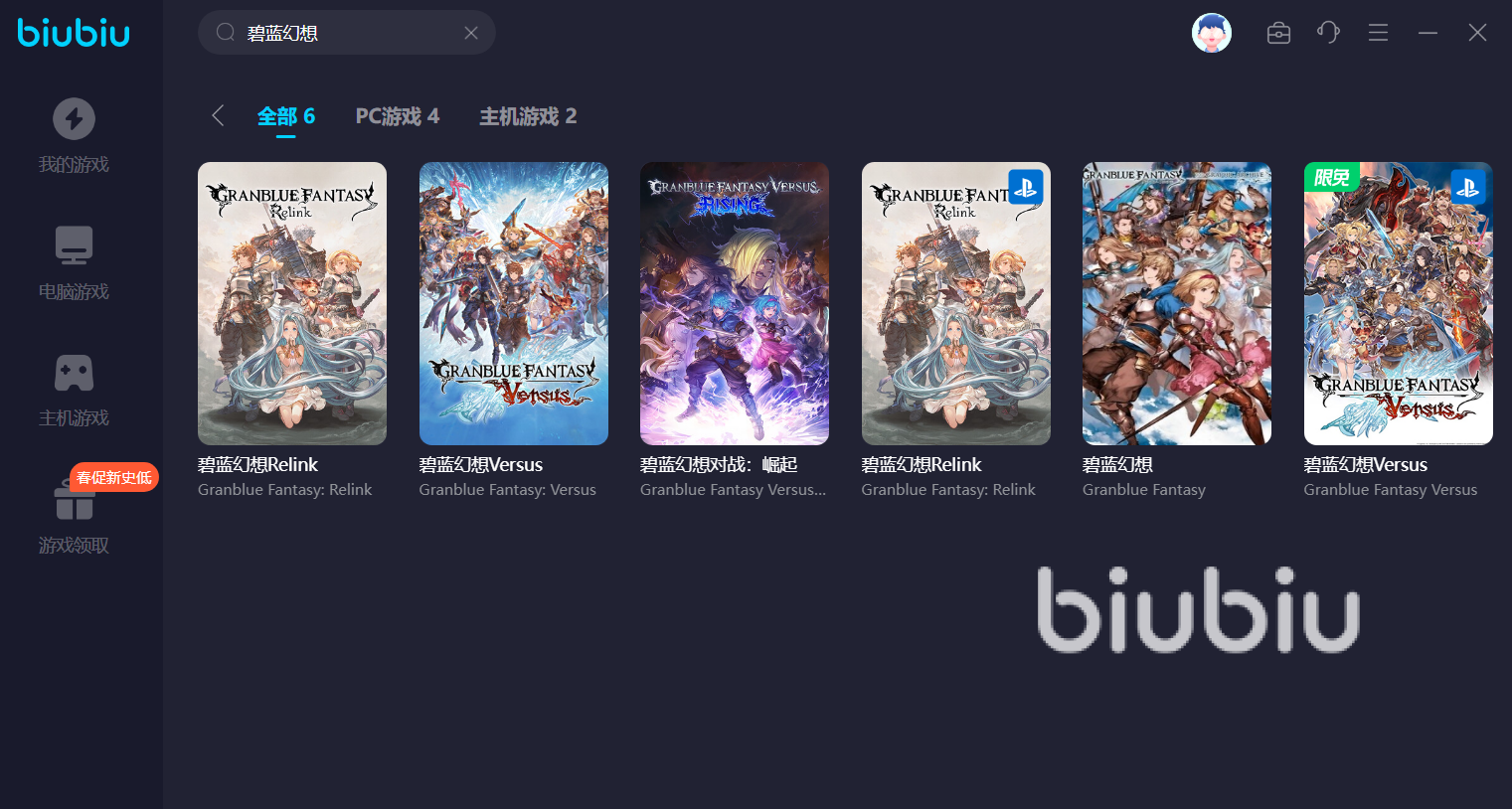Open the customer support headset icon
The height and width of the screenshot is (809, 1512).
pos(1328,33)
